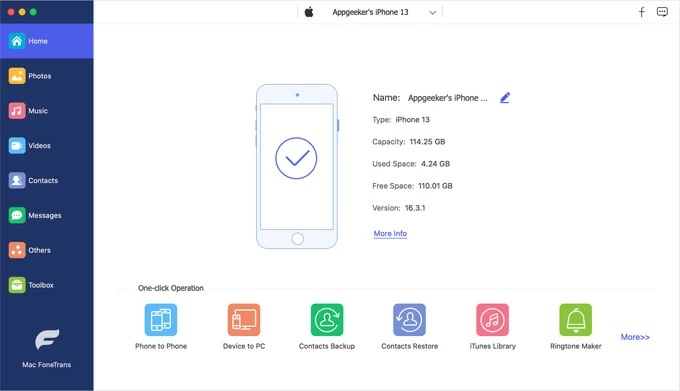Open the Toolbox section
The width and height of the screenshot is (680, 391).
(x=47, y=285)
